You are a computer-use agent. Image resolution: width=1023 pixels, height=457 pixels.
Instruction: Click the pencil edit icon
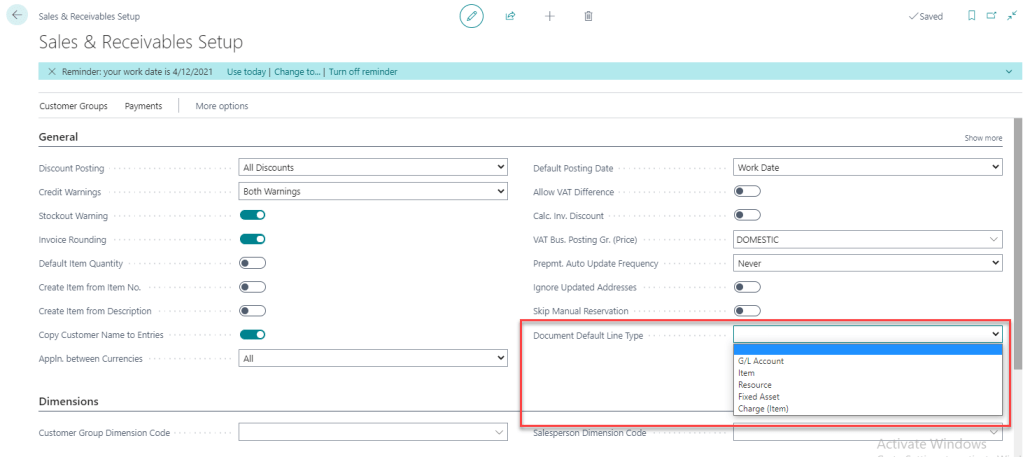pyautogui.click(x=471, y=17)
